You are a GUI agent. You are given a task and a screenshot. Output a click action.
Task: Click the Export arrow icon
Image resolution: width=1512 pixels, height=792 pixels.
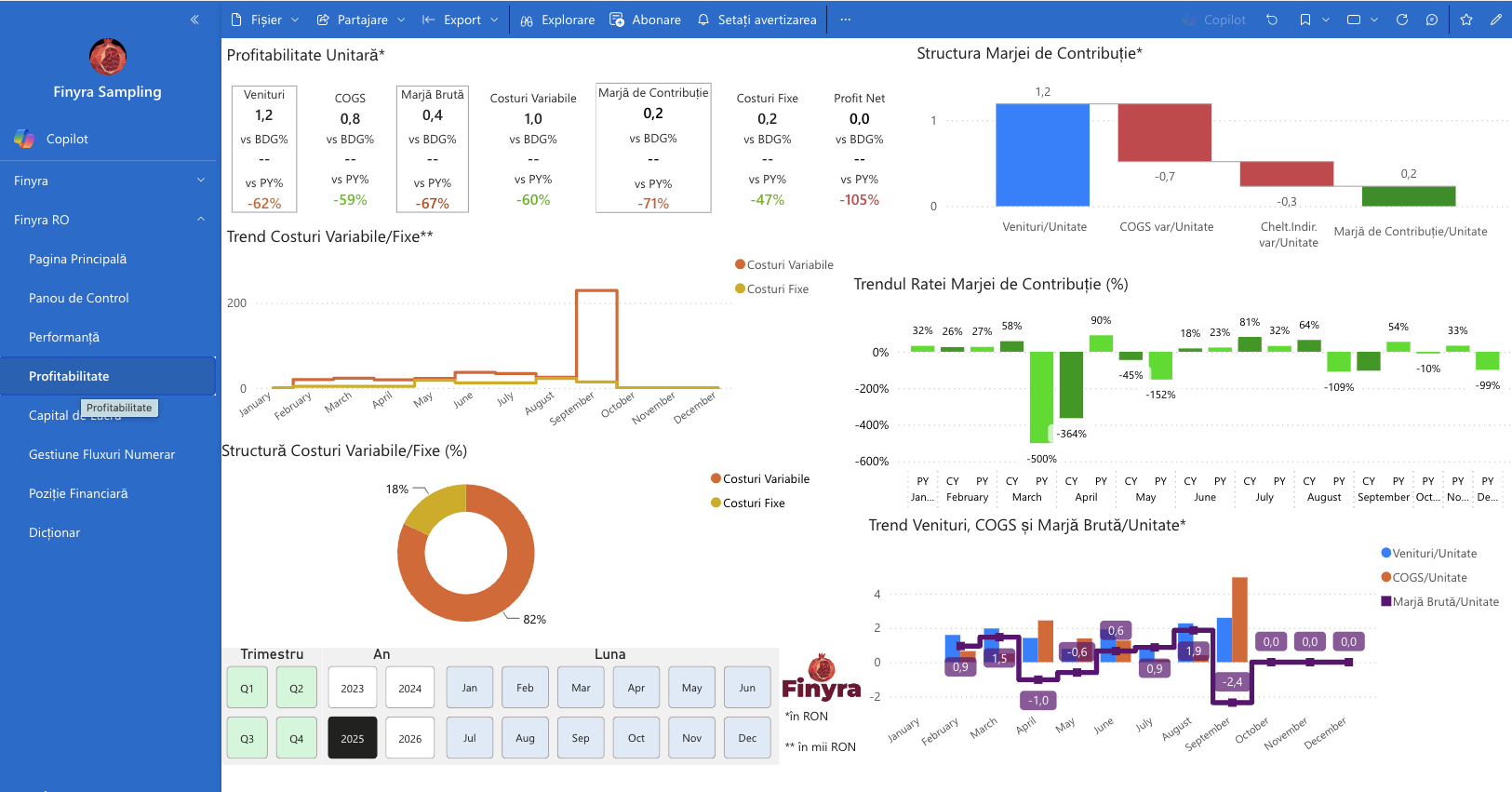tap(428, 20)
